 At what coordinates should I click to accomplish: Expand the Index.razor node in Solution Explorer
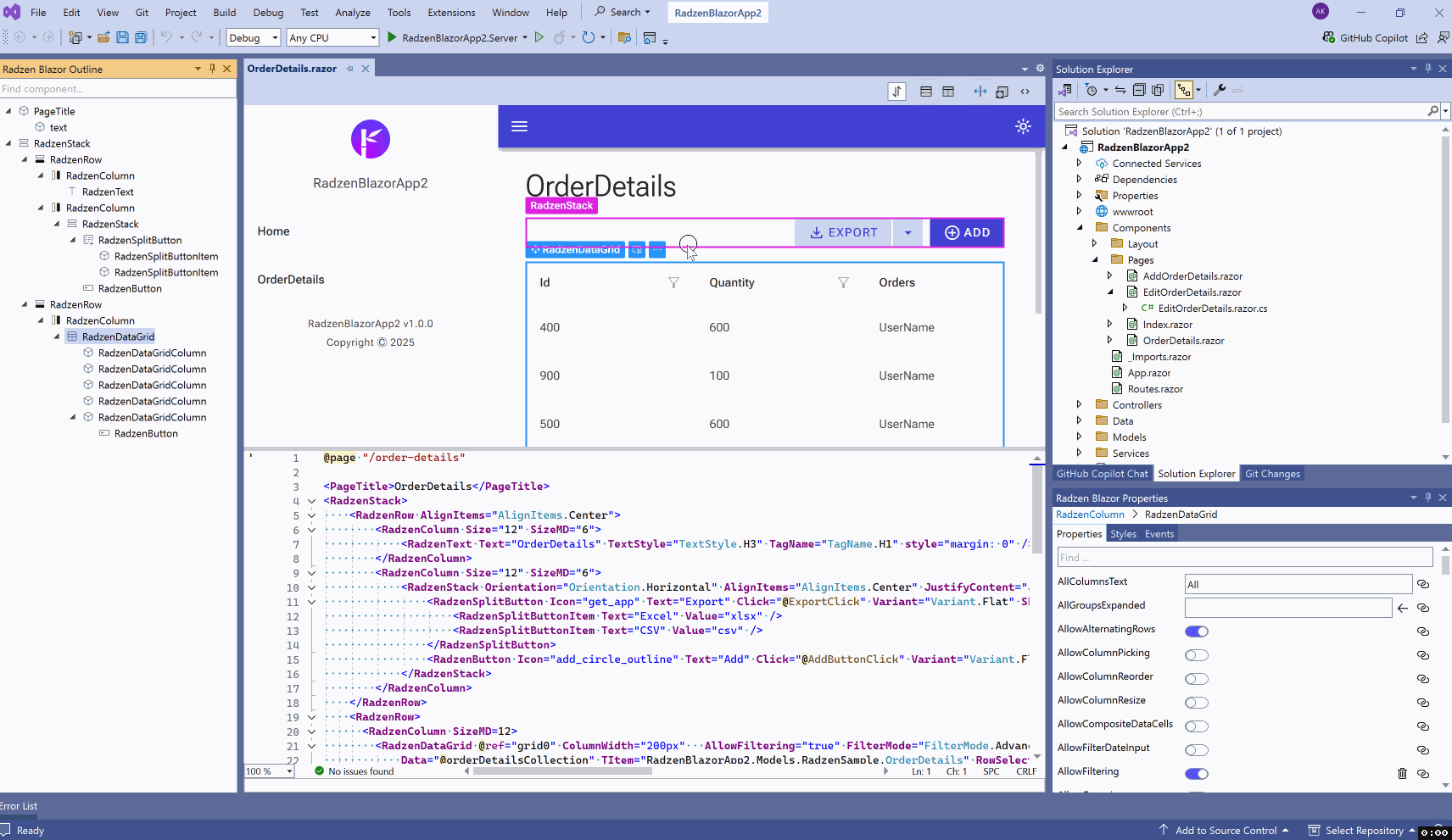click(1109, 325)
